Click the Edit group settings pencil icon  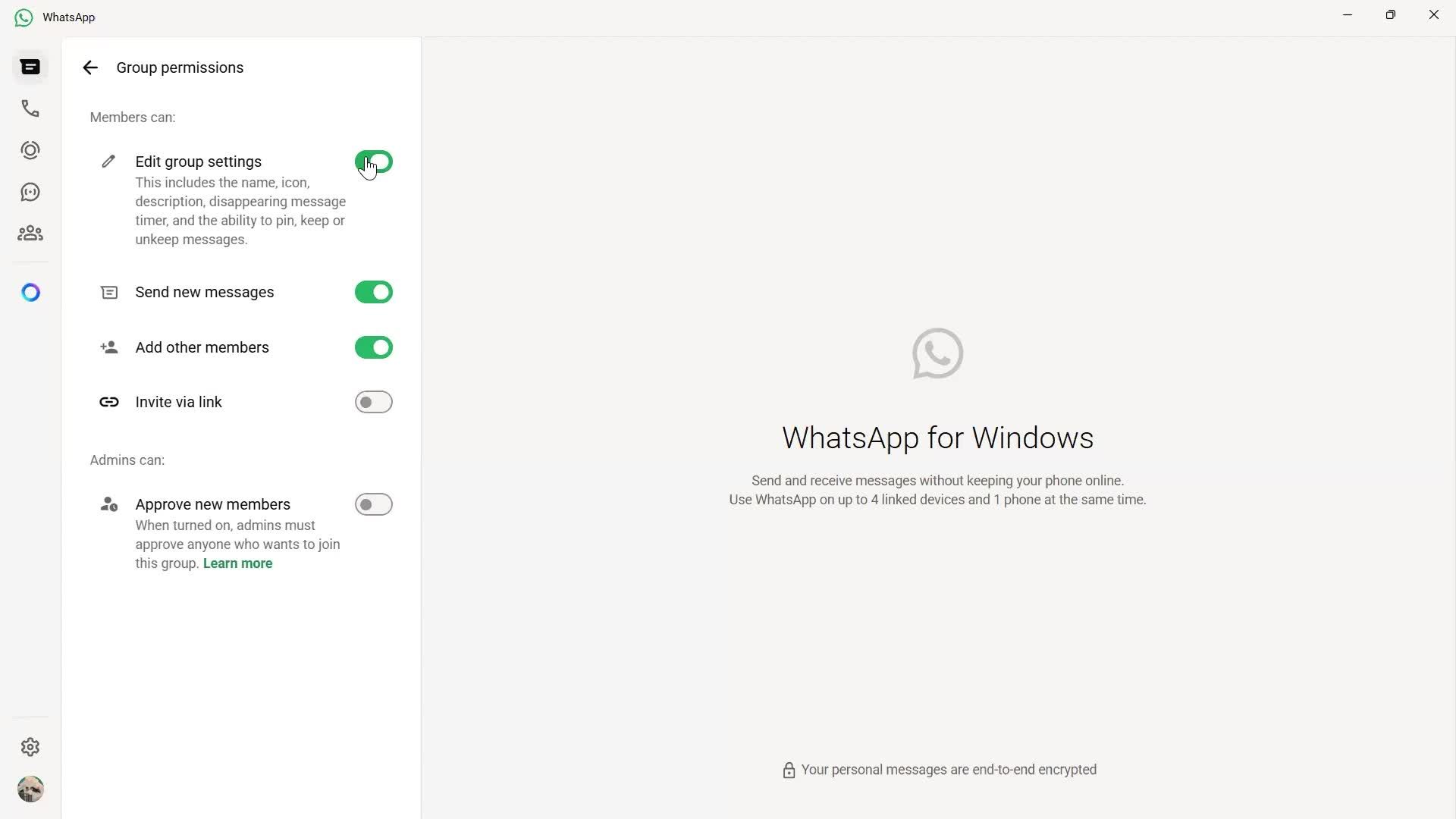[108, 161]
